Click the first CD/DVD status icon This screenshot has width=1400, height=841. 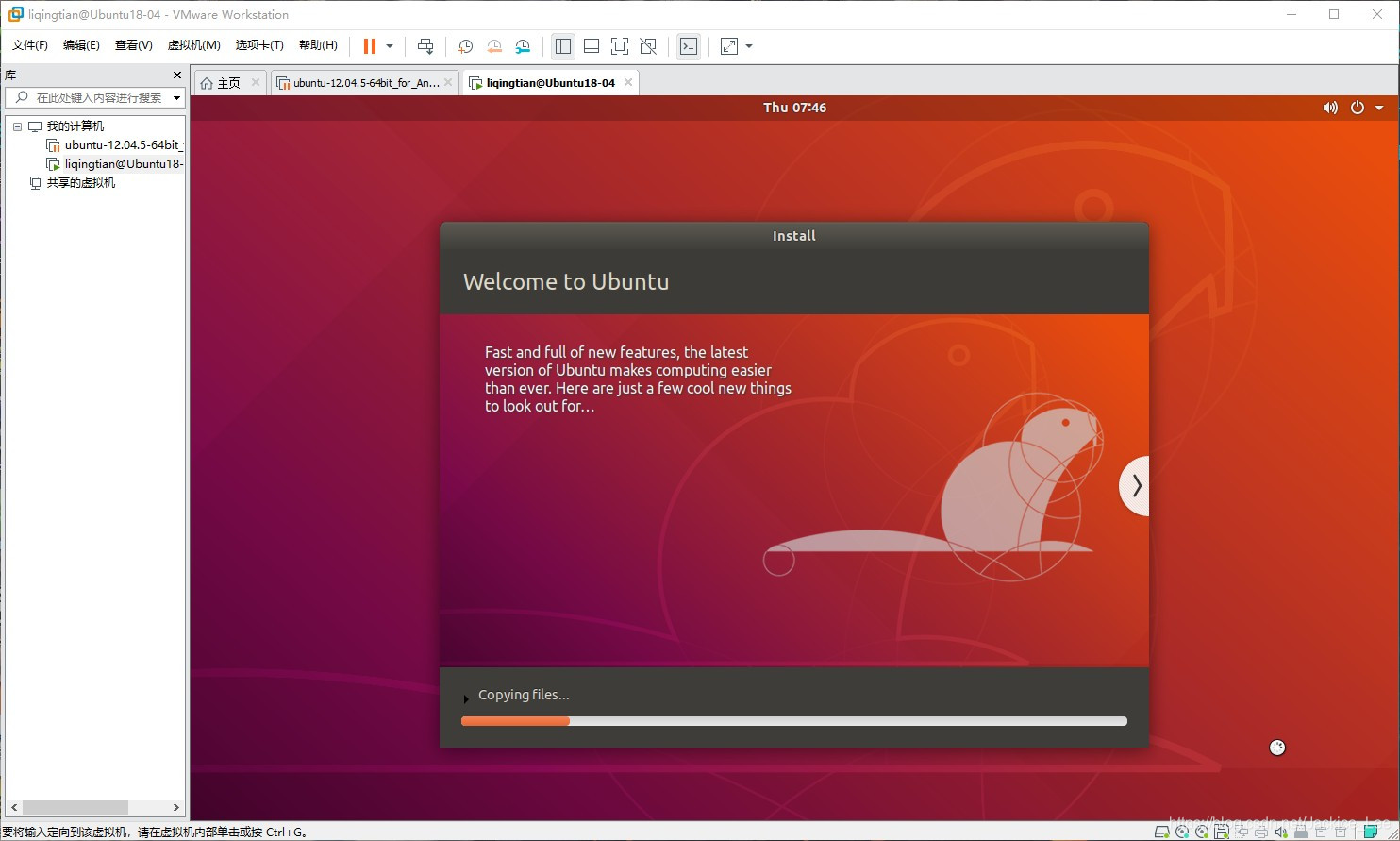pyautogui.click(x=1182, y=832)
